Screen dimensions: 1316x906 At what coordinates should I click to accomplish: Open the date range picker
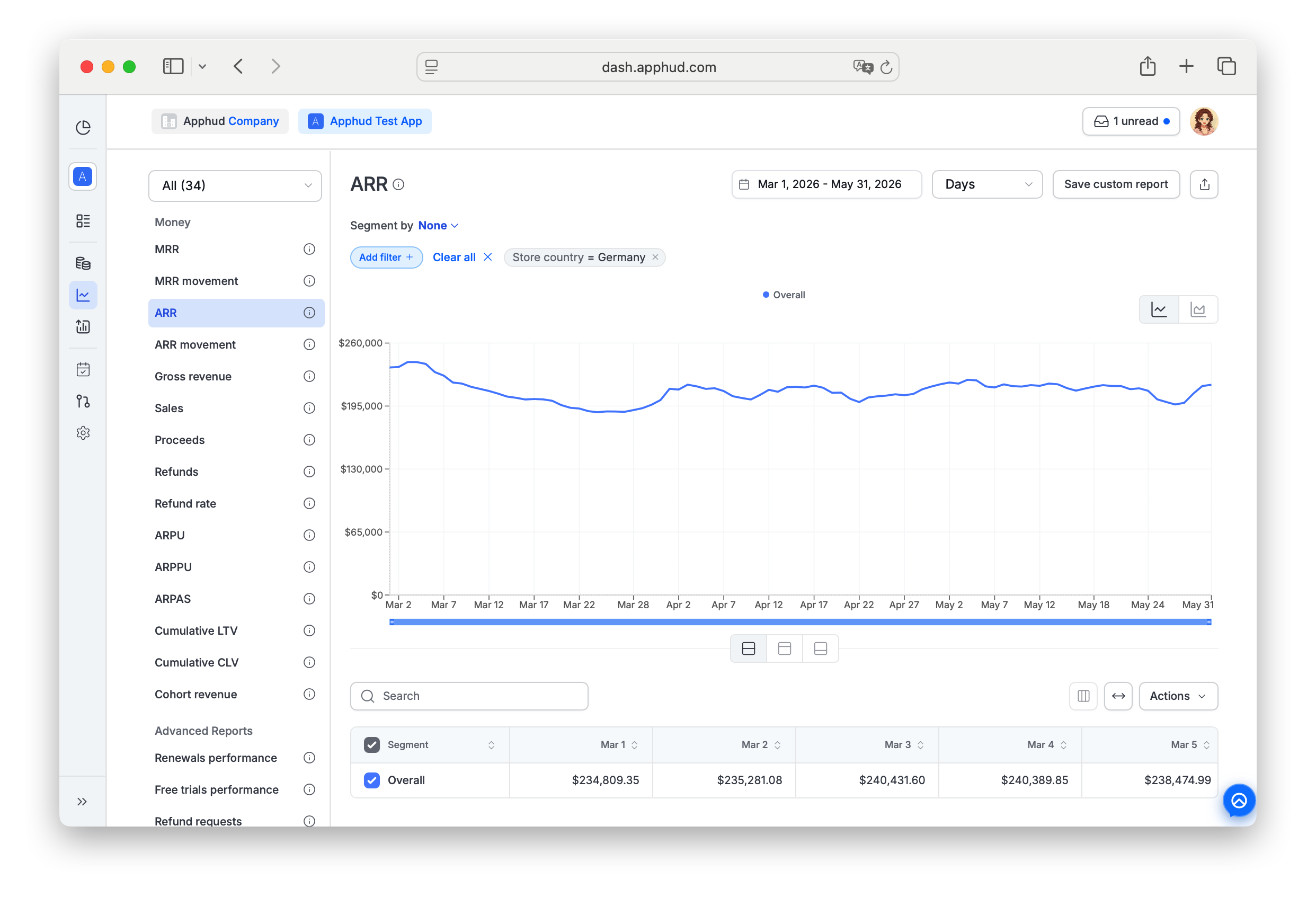click(x=826, y=184)
